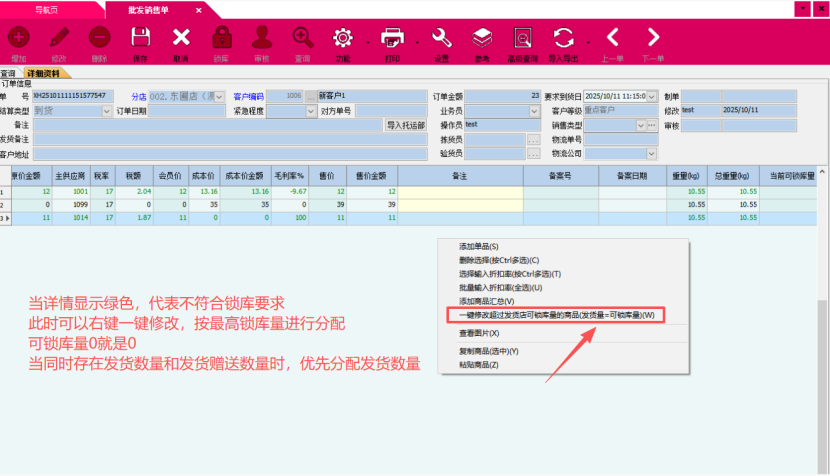This screenshot has width=830, height=476.
Task: Click the 打印 printer icon
Action: [x=392, y=38]
